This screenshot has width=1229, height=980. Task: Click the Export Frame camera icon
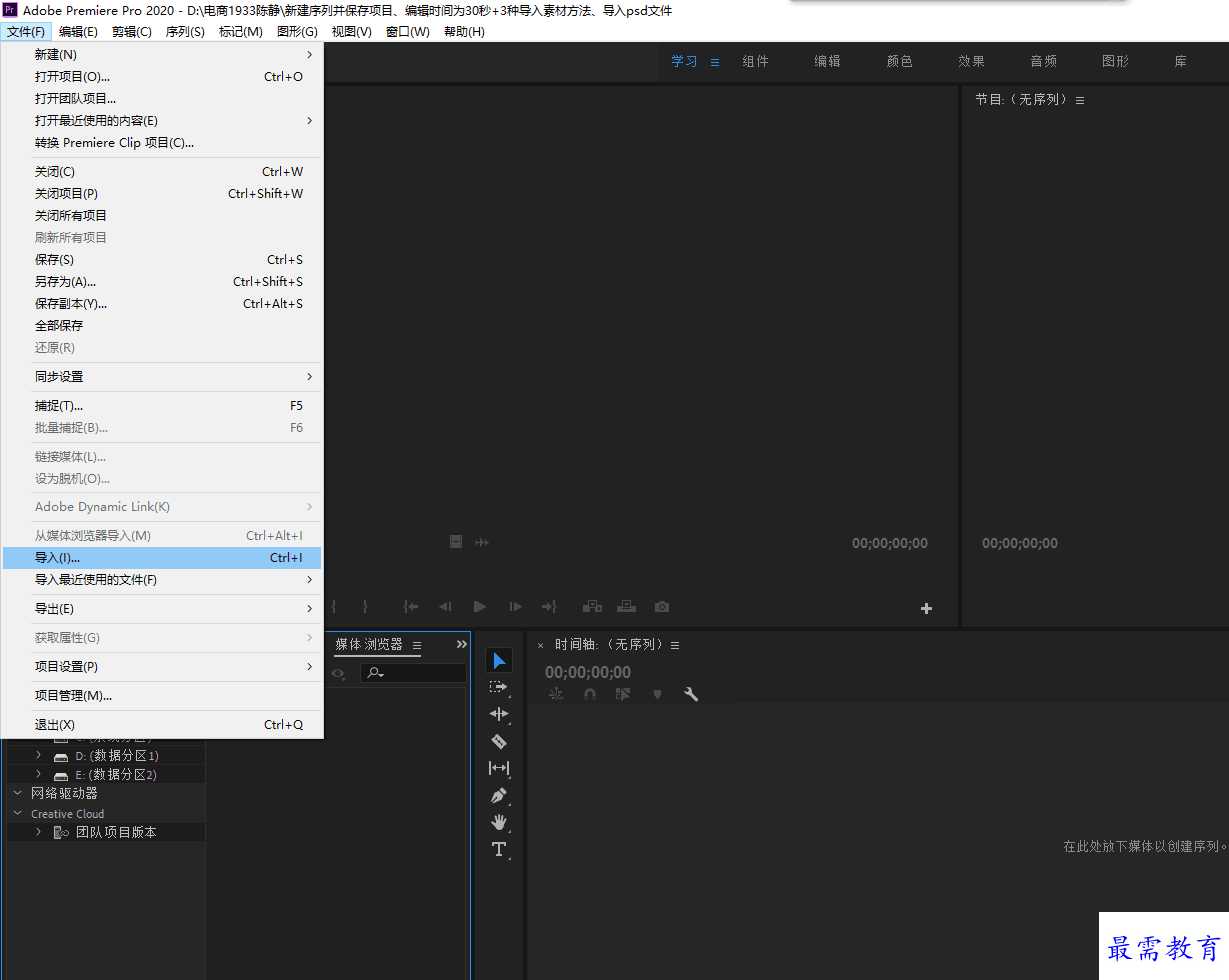tap(661, 606)
